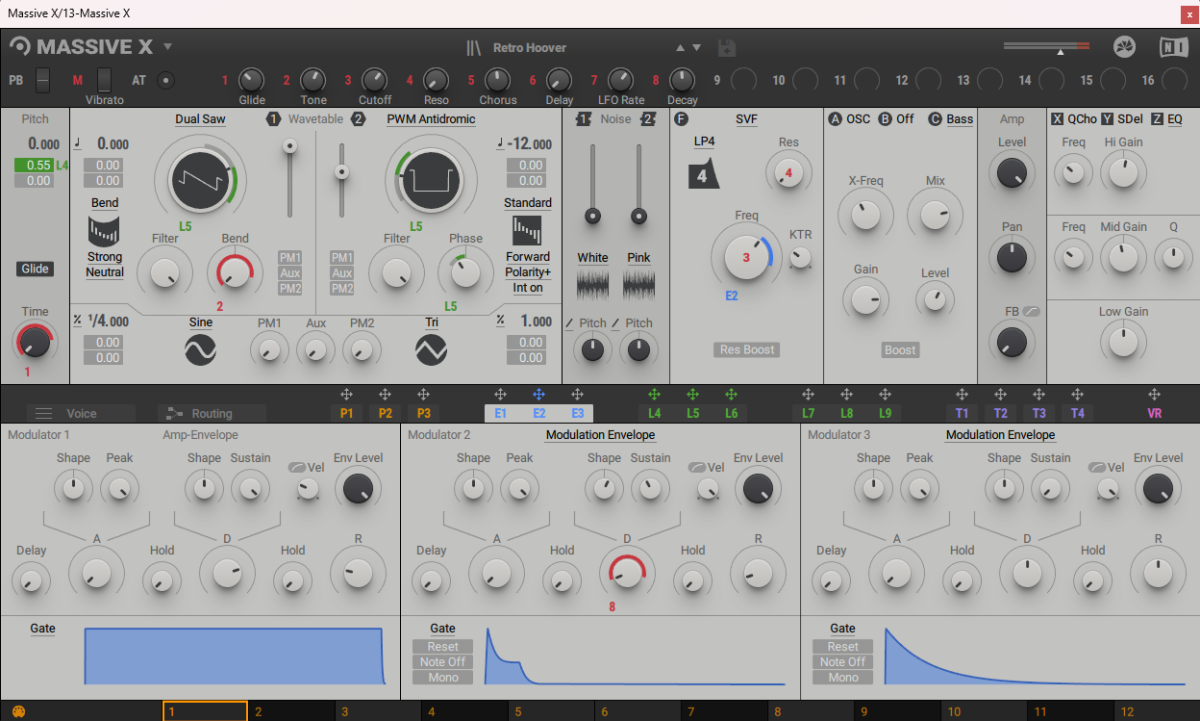Toggle the M mod wheel Vibrato switch
This screenshot has width=1200, height=721.
click(x=104, y=80)
